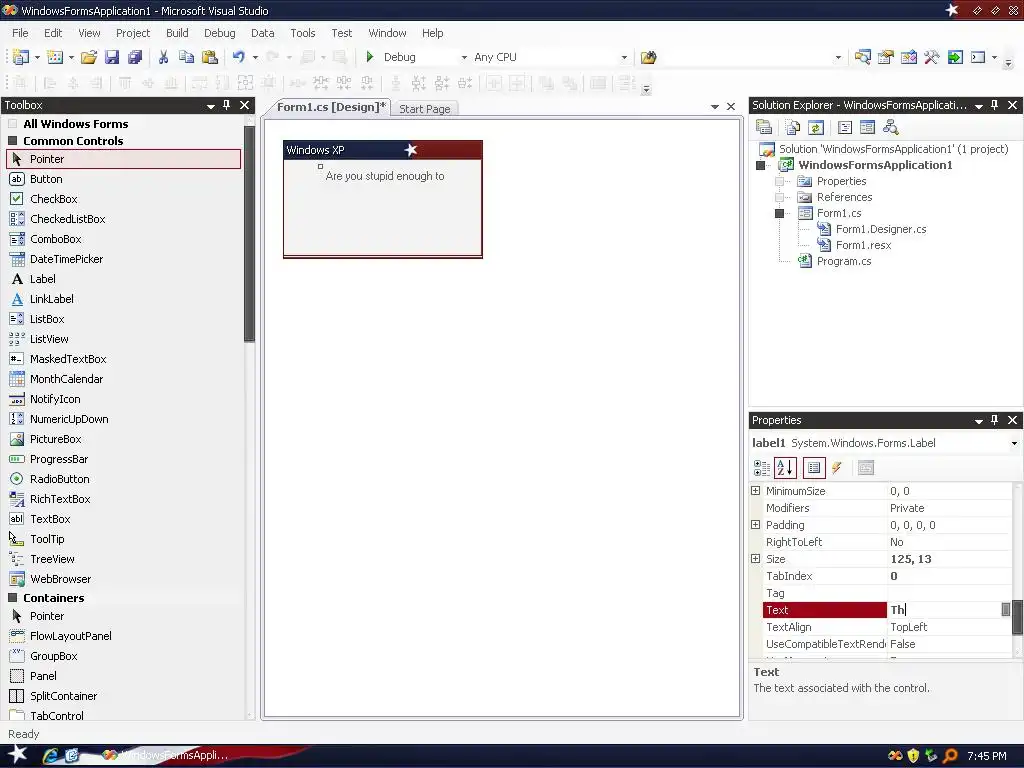Undo the last action
This screenshot has height=768, width=1024.
(x=238, y=57)
